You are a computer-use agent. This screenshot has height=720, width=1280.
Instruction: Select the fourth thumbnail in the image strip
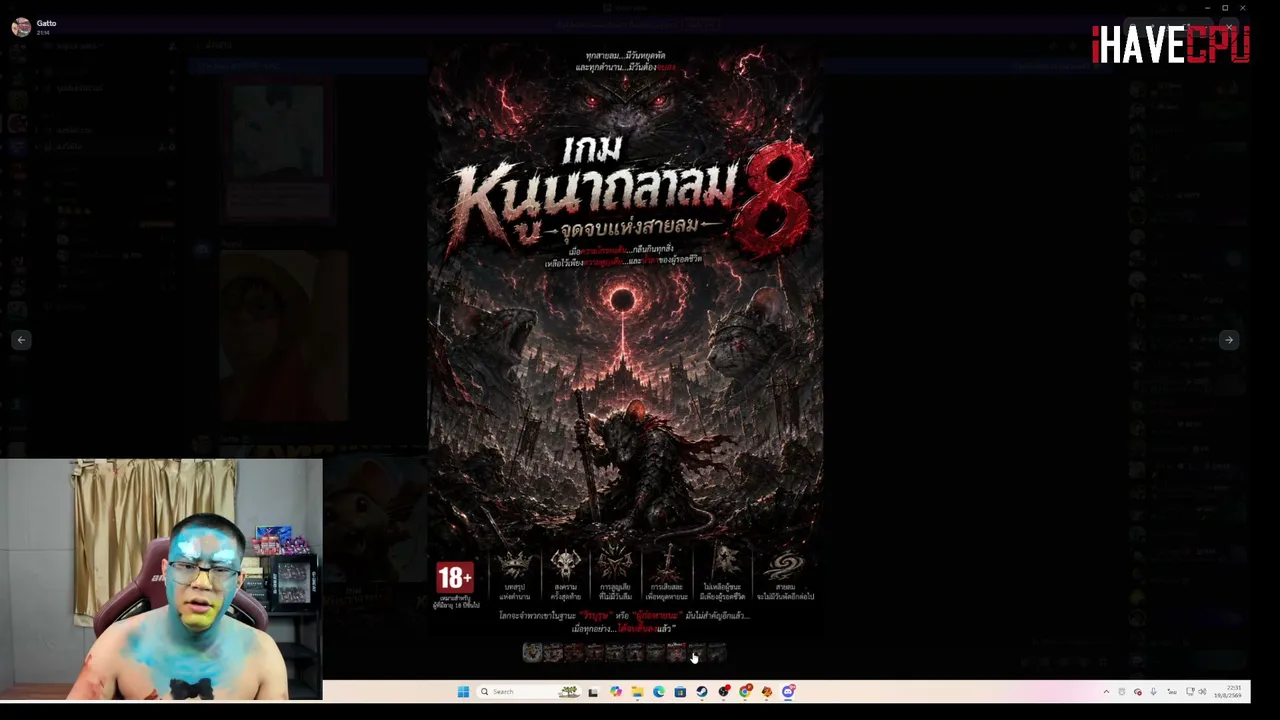tap(594, 653)
